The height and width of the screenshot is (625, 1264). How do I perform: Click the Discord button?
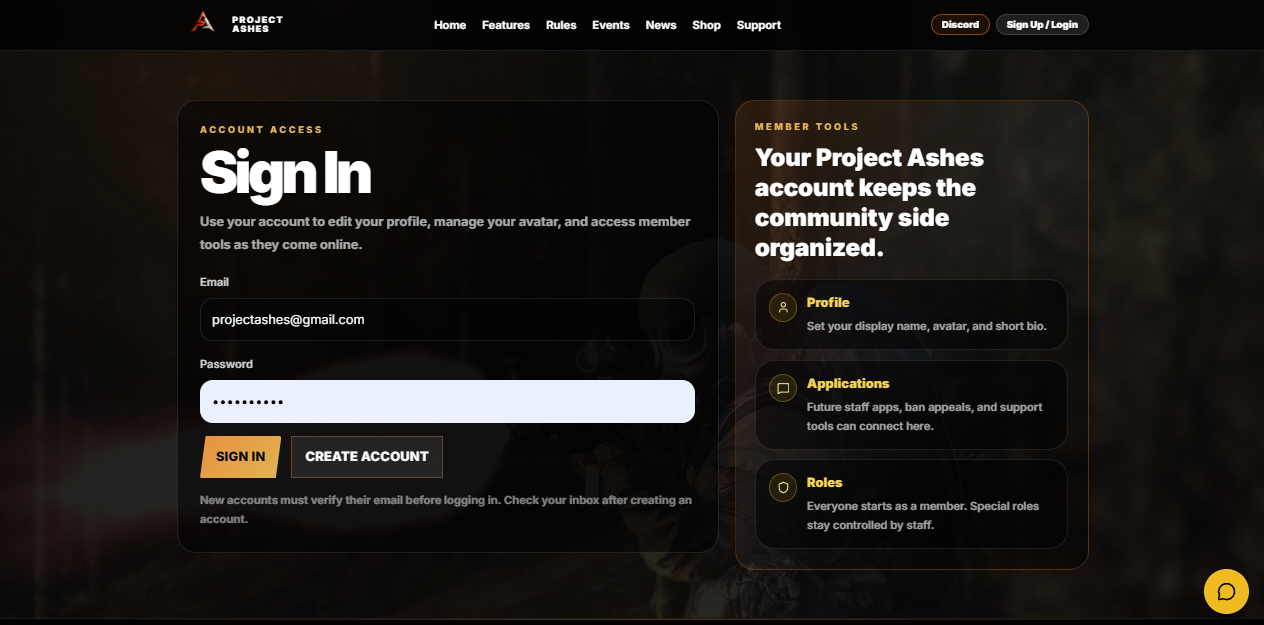(x=960, y=25)
